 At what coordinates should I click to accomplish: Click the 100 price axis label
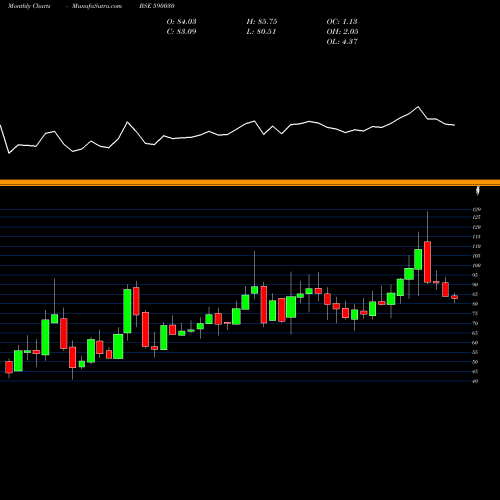point(477,266)
